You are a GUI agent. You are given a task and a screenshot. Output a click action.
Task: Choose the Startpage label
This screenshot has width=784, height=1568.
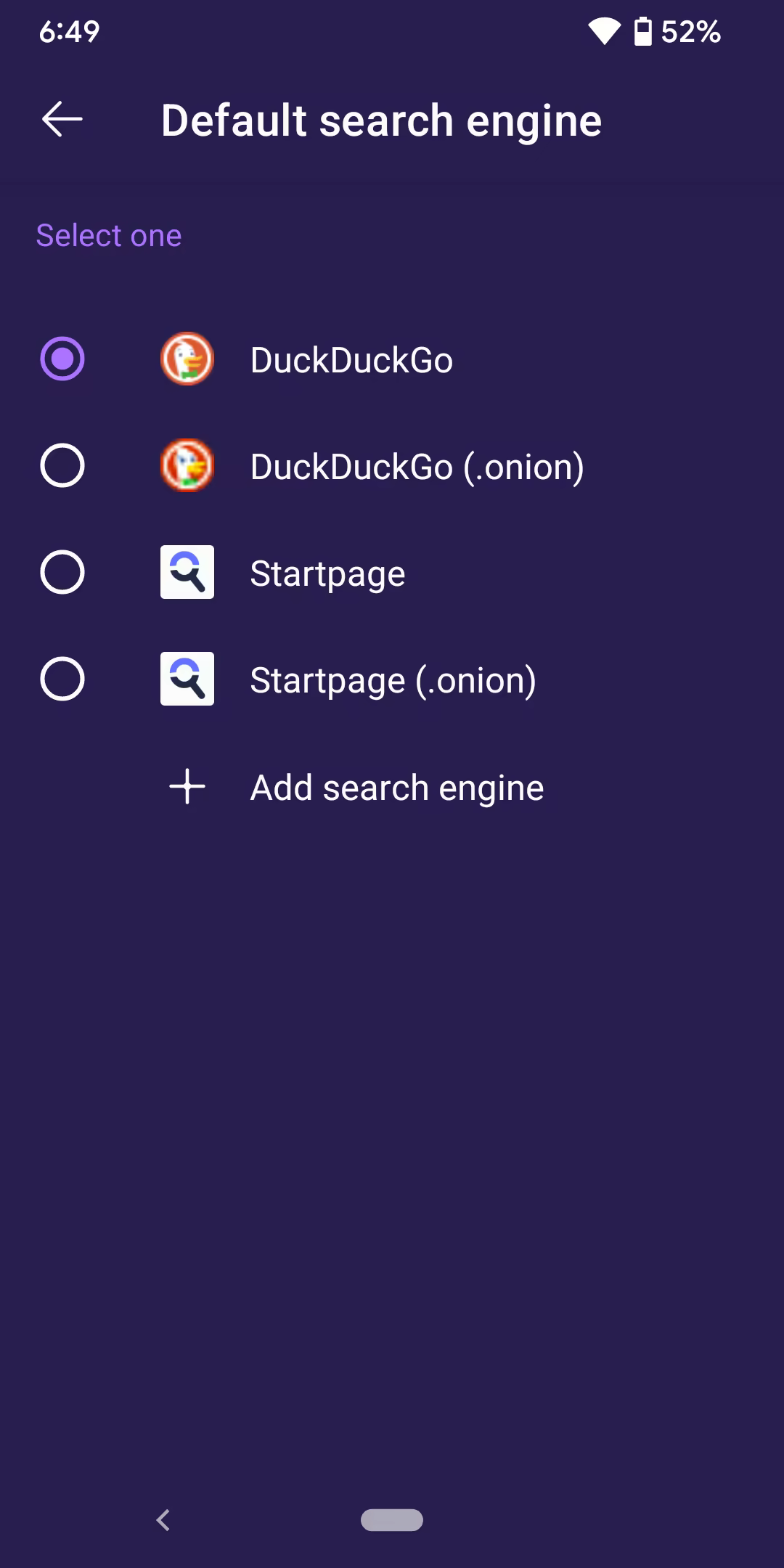coord(327,573)
